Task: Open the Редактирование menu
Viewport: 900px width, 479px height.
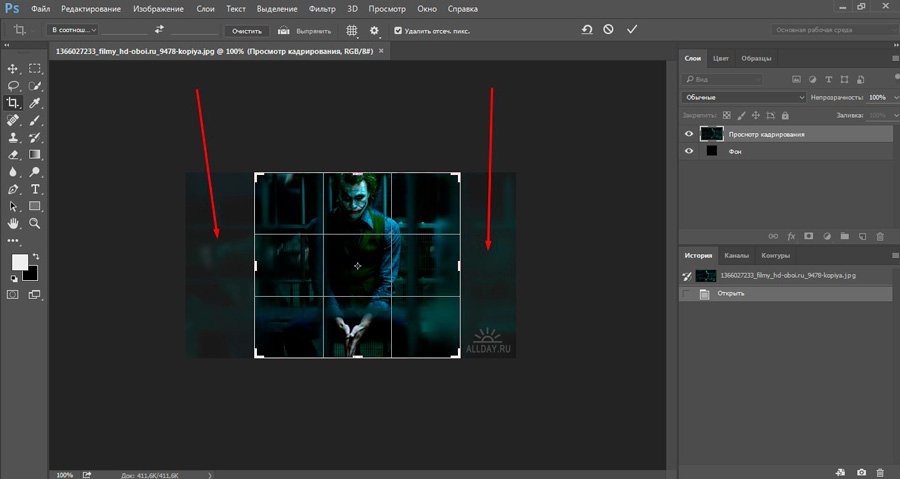Action: [91, 9]
